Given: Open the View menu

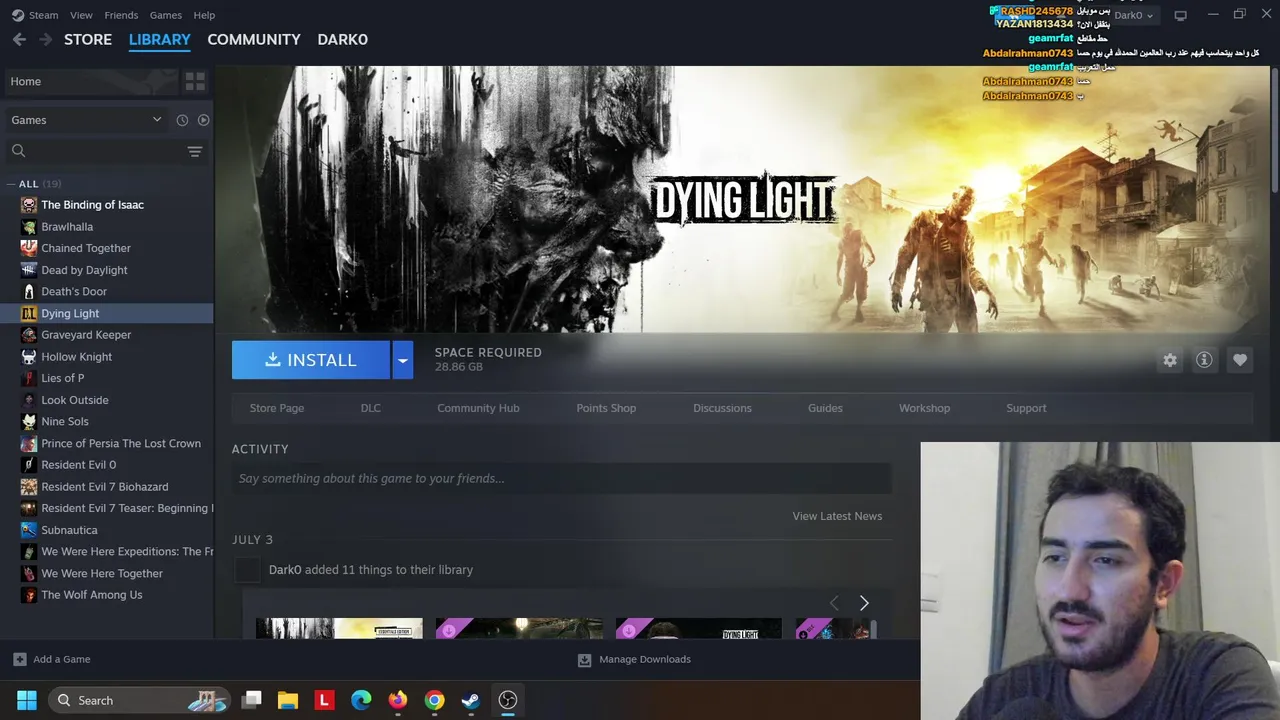Looking at the screenshot, I should coord(81,15).
